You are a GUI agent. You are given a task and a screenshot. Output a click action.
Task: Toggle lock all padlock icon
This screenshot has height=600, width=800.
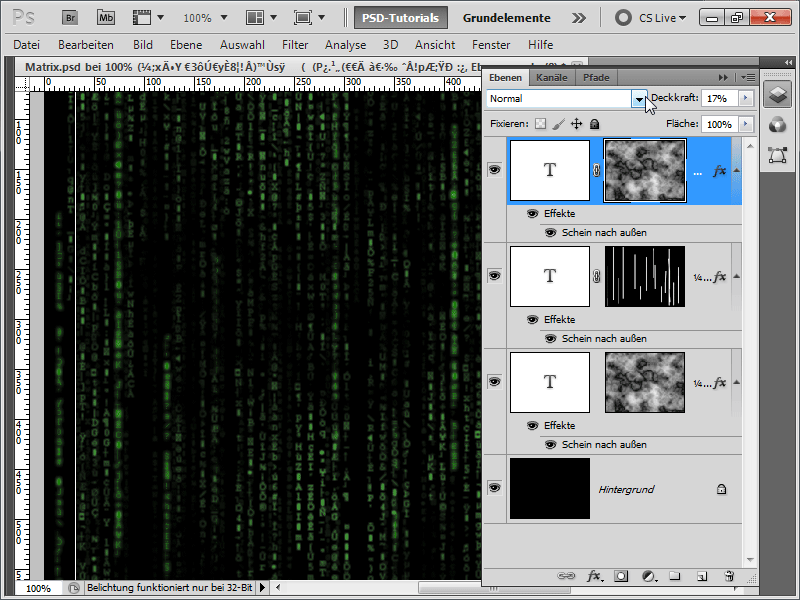pyautogui.click(x=594, y=124)
